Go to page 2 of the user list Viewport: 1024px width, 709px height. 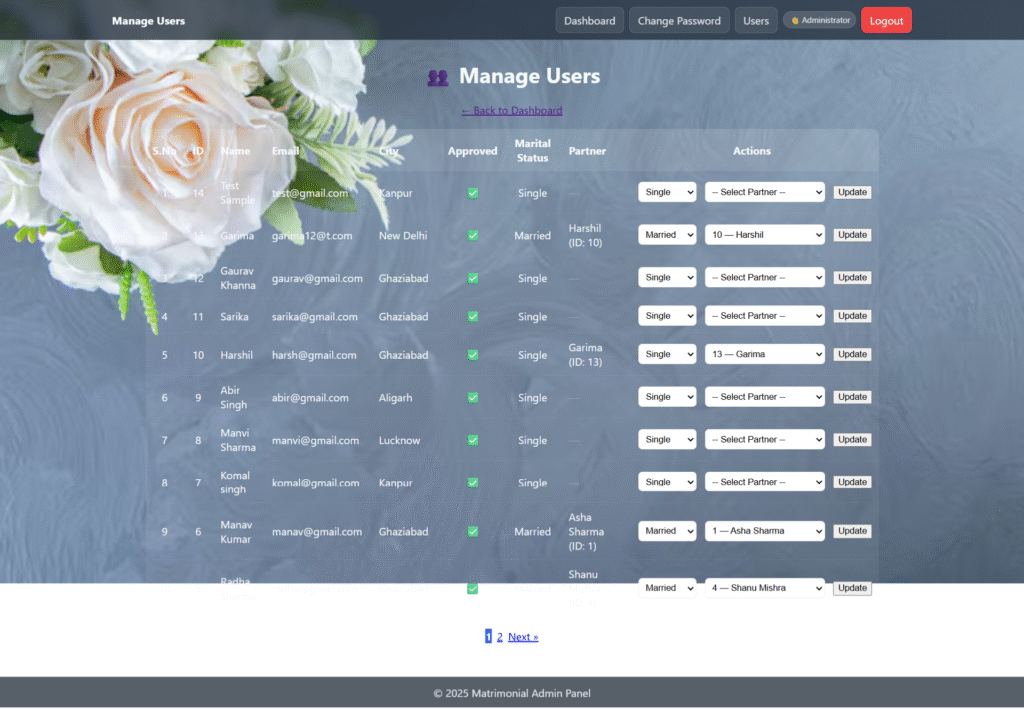(499, 636)
